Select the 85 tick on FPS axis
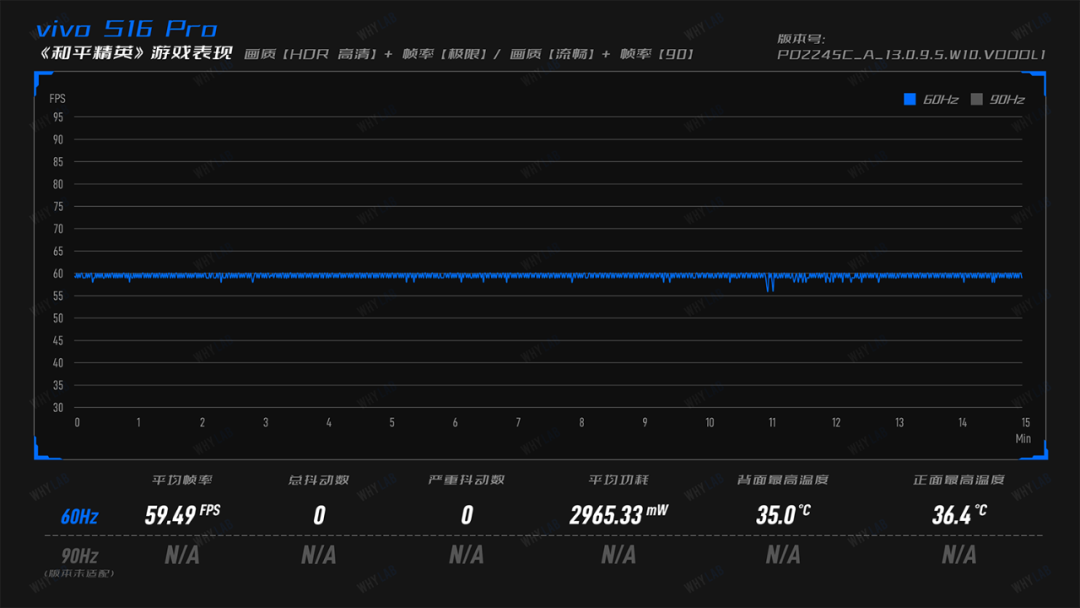 tap(58, 162)
